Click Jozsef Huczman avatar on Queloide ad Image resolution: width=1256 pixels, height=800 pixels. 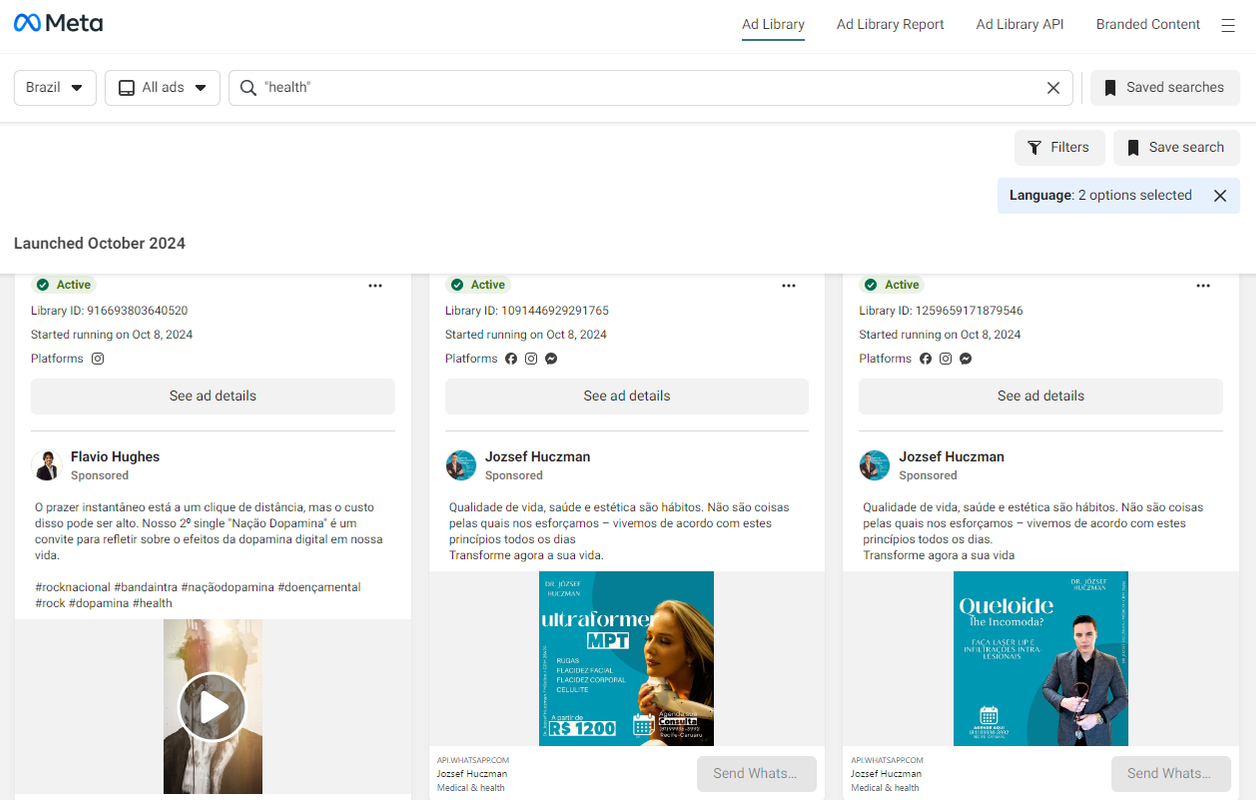[875, 465]
